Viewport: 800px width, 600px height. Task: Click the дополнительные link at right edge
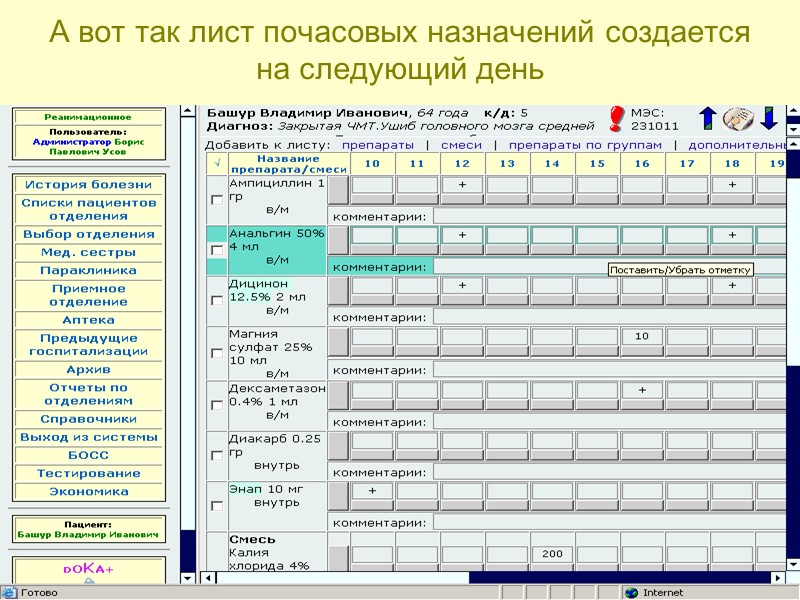point(737,145)
